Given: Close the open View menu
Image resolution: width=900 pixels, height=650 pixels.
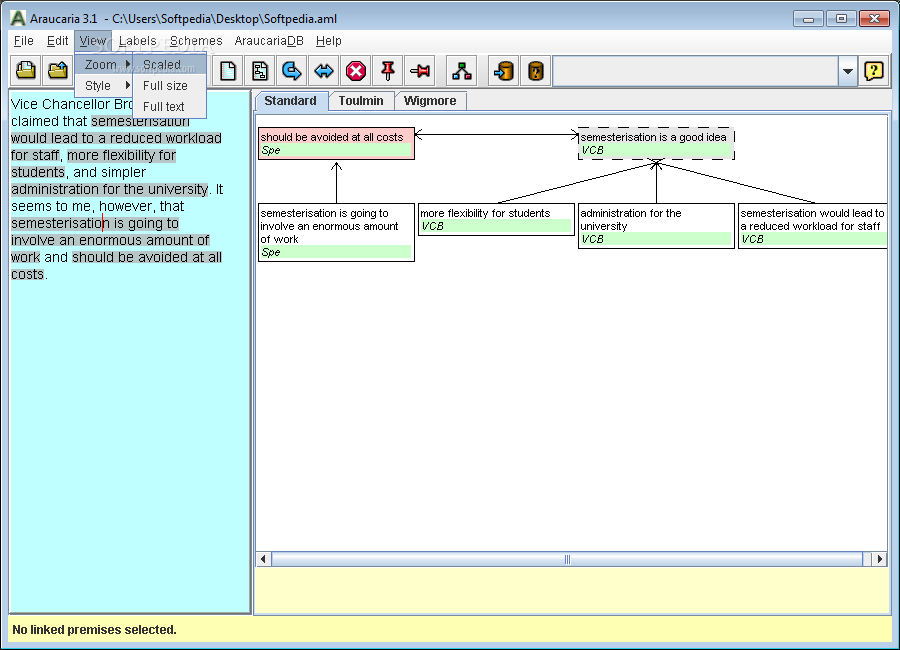Looking at the screenshot, I should (x=92, y=41).
